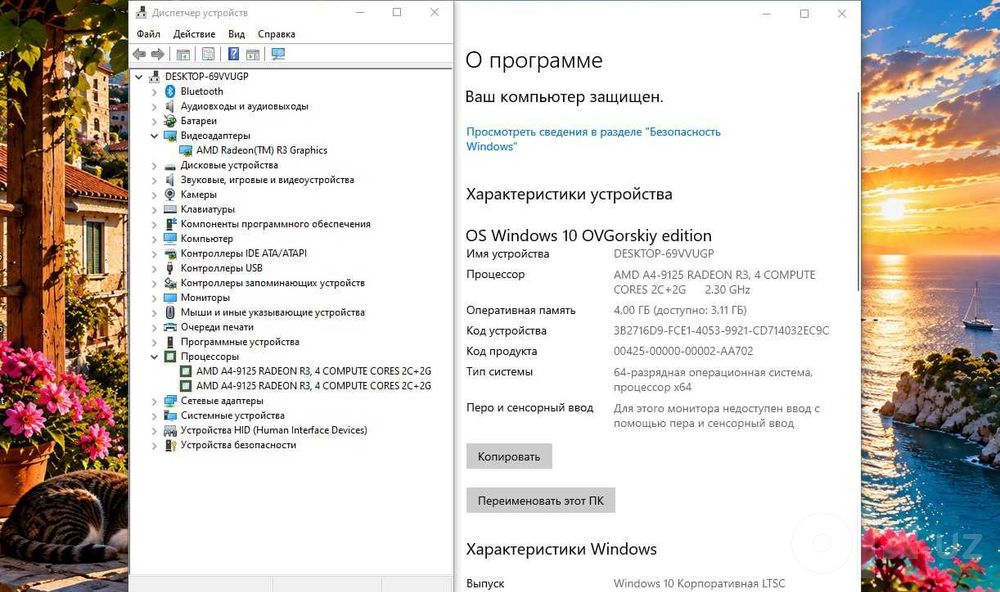Click the About window vertical scrollbar
Viewport: 1000px width, 592px height.
pyautogui.click(x=858, y=191)
